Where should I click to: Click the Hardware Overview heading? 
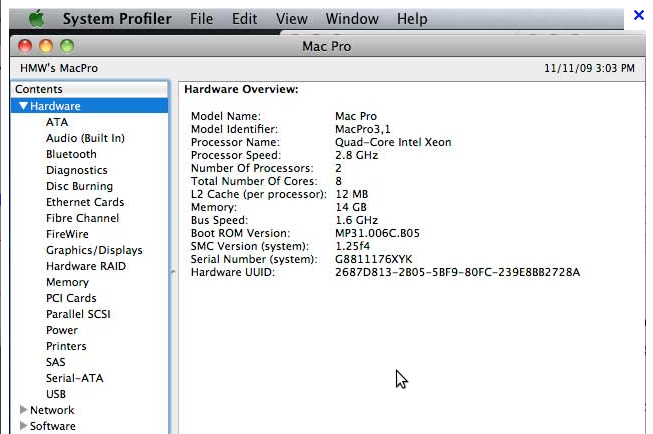tap(241, 89)
